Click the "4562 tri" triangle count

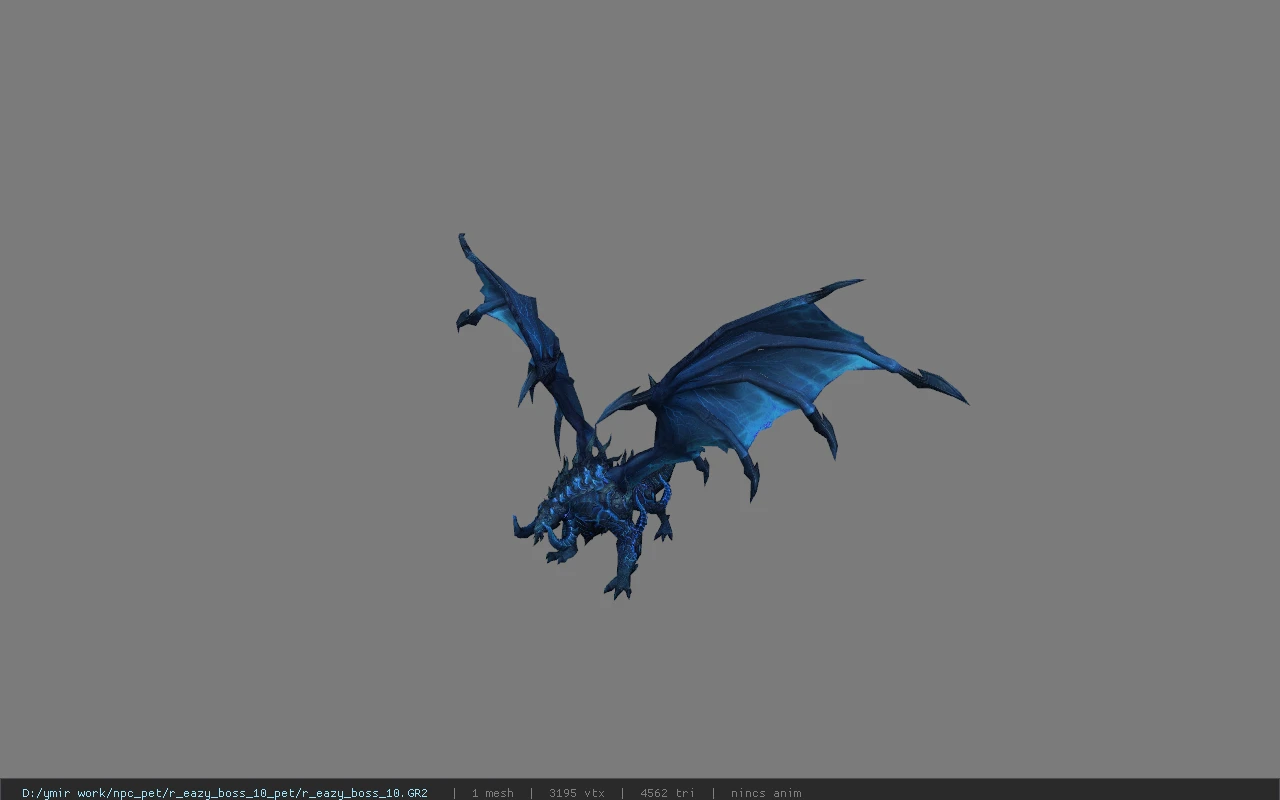[667, 793]
